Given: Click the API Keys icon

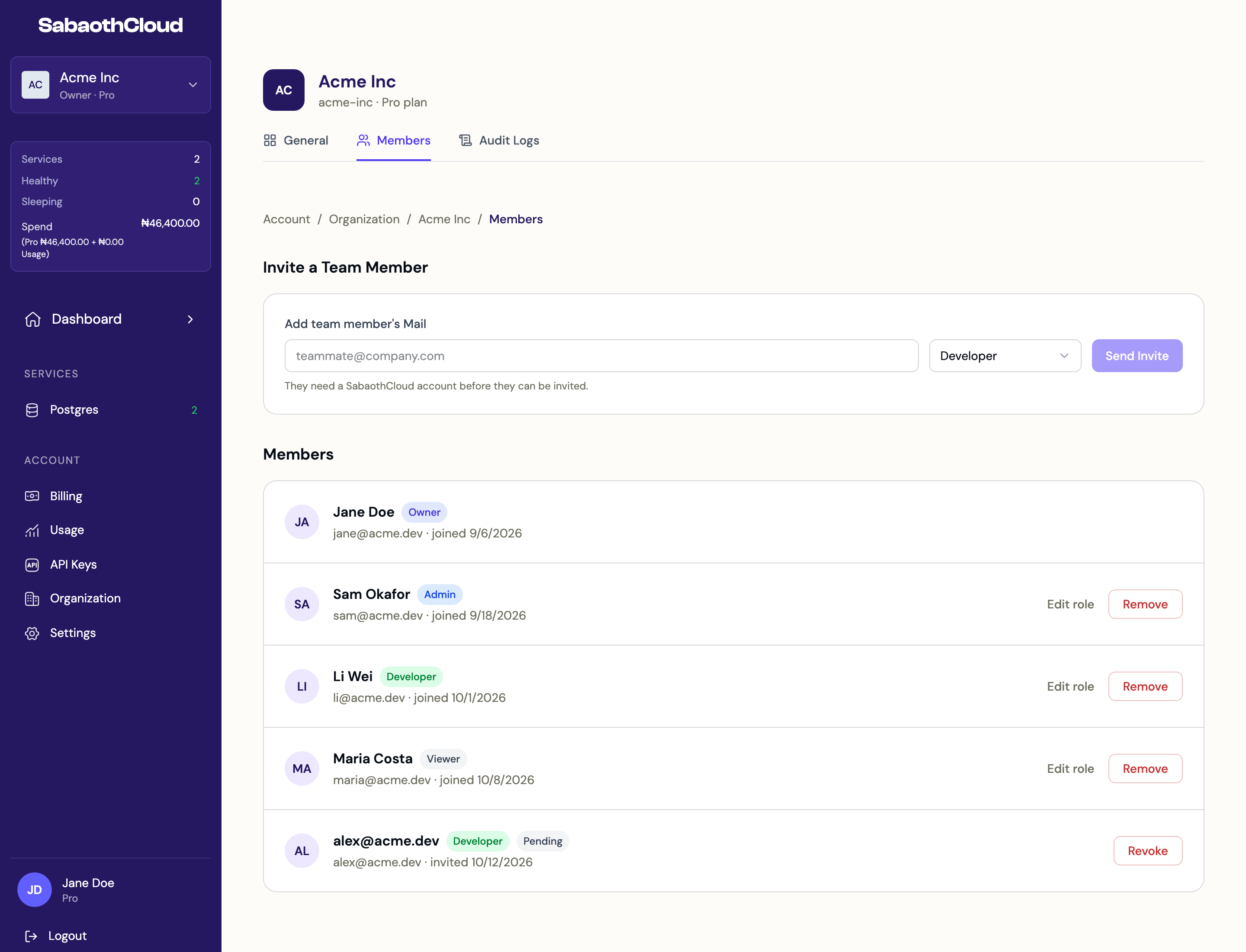Looking at the screenshot, I should click(32, 565).
